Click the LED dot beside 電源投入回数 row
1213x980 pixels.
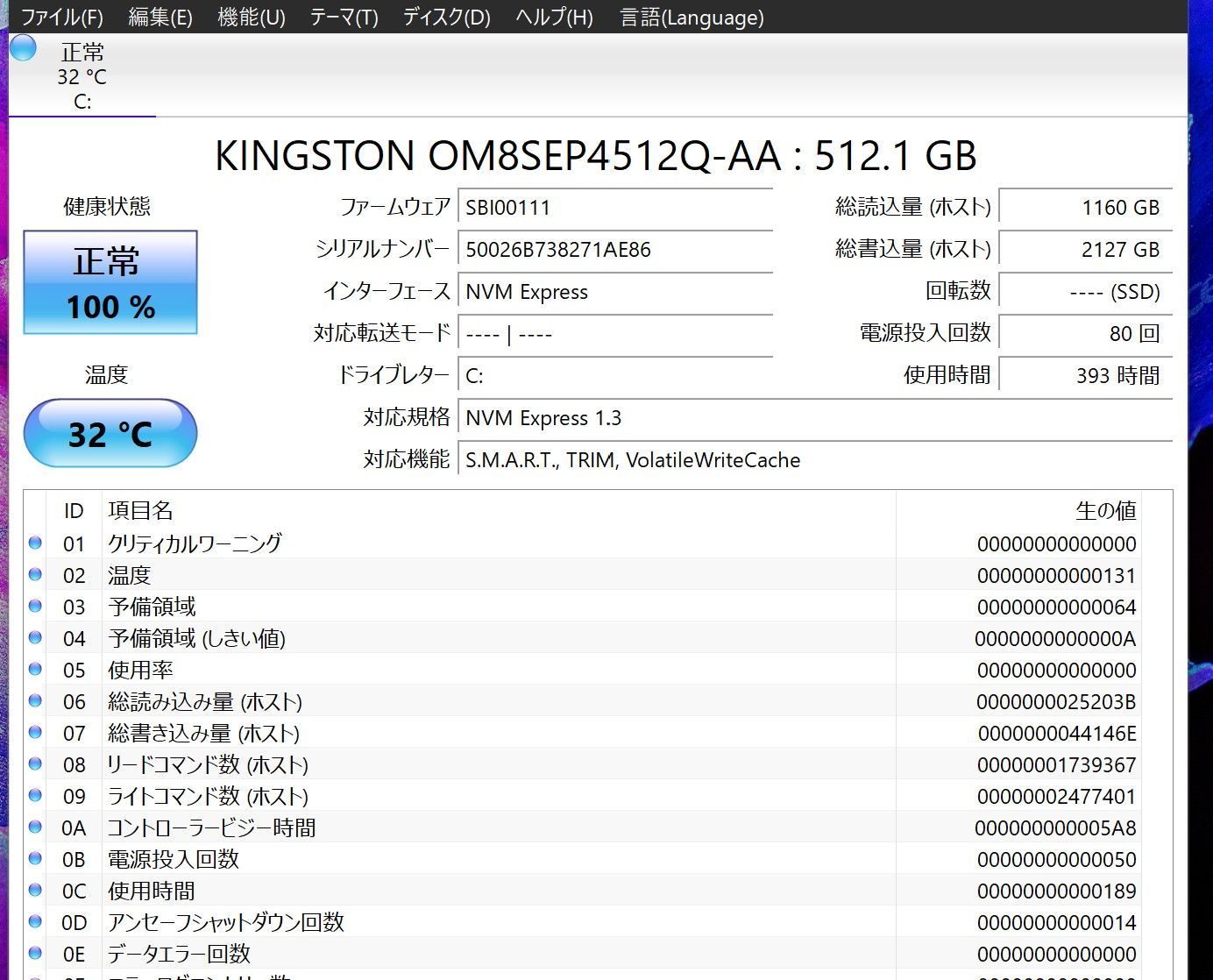point(34,857)
